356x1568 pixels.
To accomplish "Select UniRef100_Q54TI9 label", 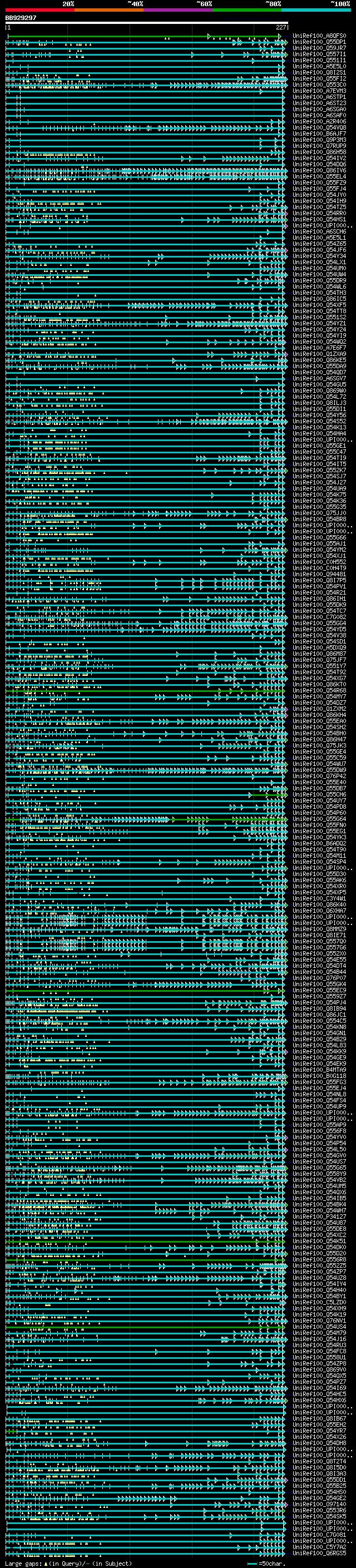I will pos(319,458).
